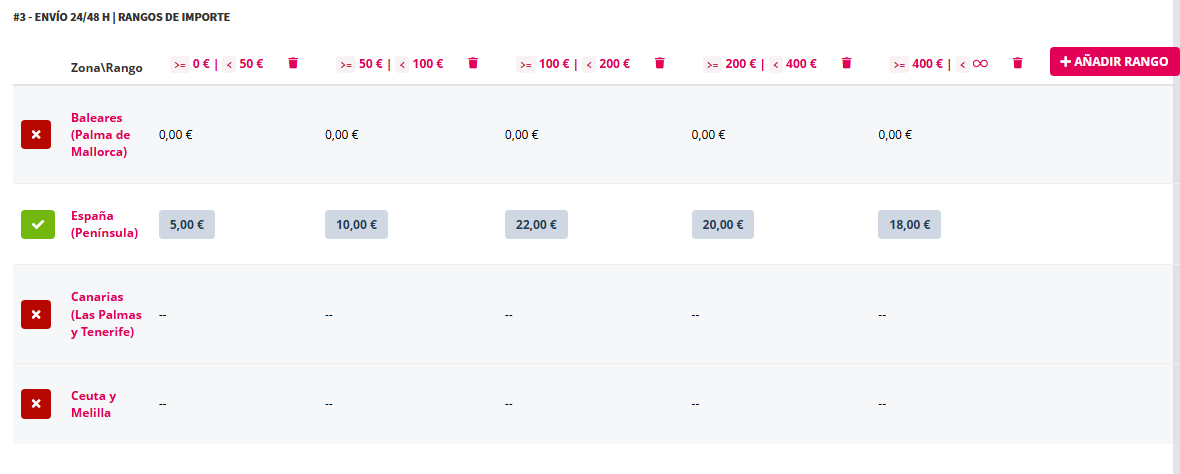Delete the 0 € to 50 € range
Viewport: 1180px width, 474px height.
pos(293,63)
